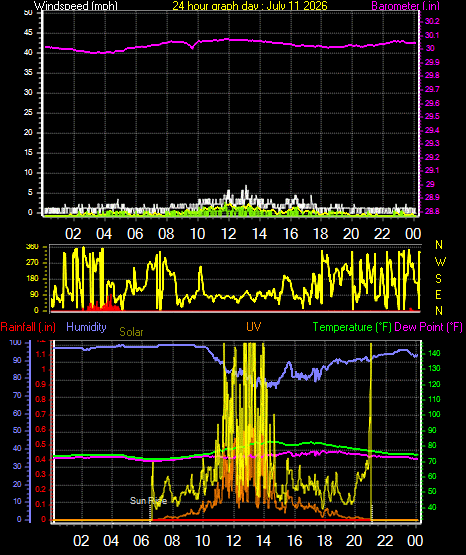Click the E compass direction label

[438, 294]
